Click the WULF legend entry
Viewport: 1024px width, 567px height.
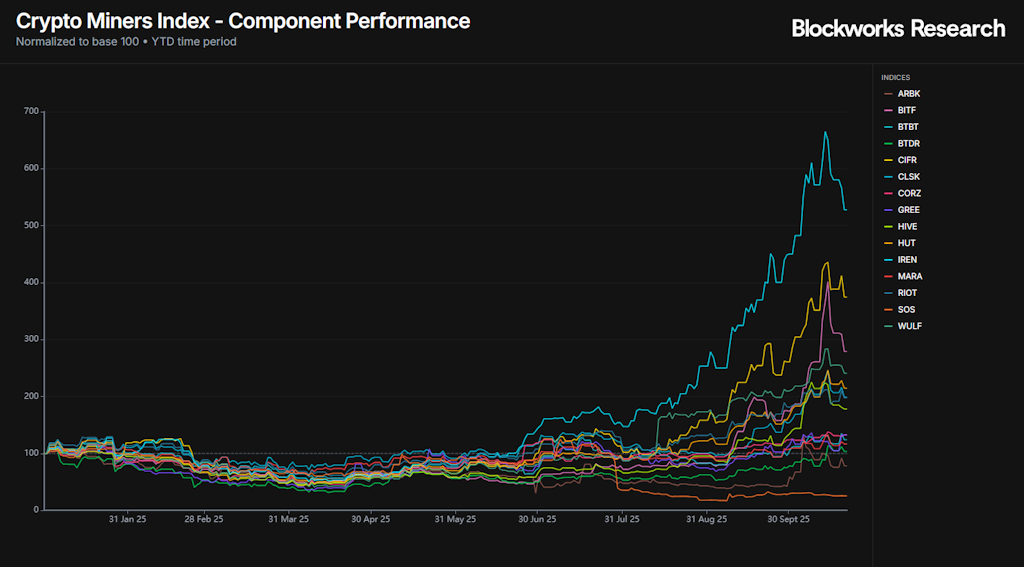pos(909,326)
